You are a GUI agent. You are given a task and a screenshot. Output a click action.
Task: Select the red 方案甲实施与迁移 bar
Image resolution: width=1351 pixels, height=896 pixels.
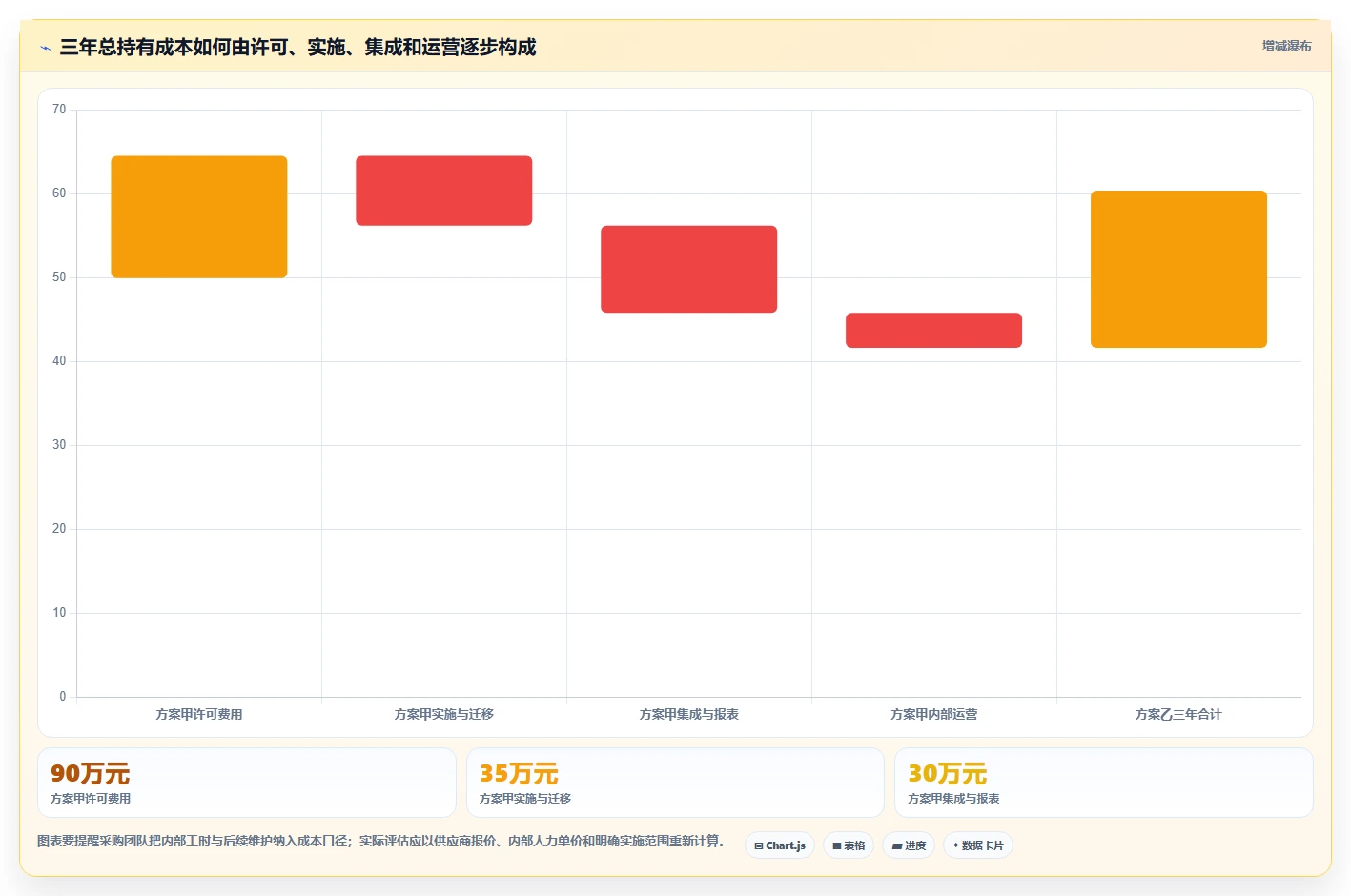pyautogui.click(x=444, y=191)
